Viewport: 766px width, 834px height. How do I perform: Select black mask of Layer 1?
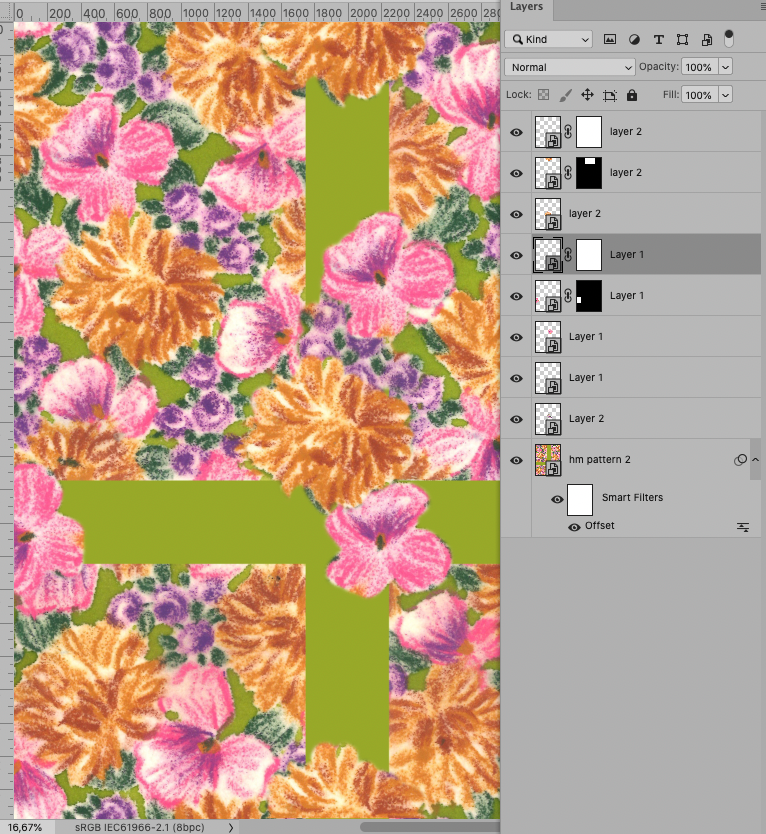pyautogui.click(x=589, y=296)
